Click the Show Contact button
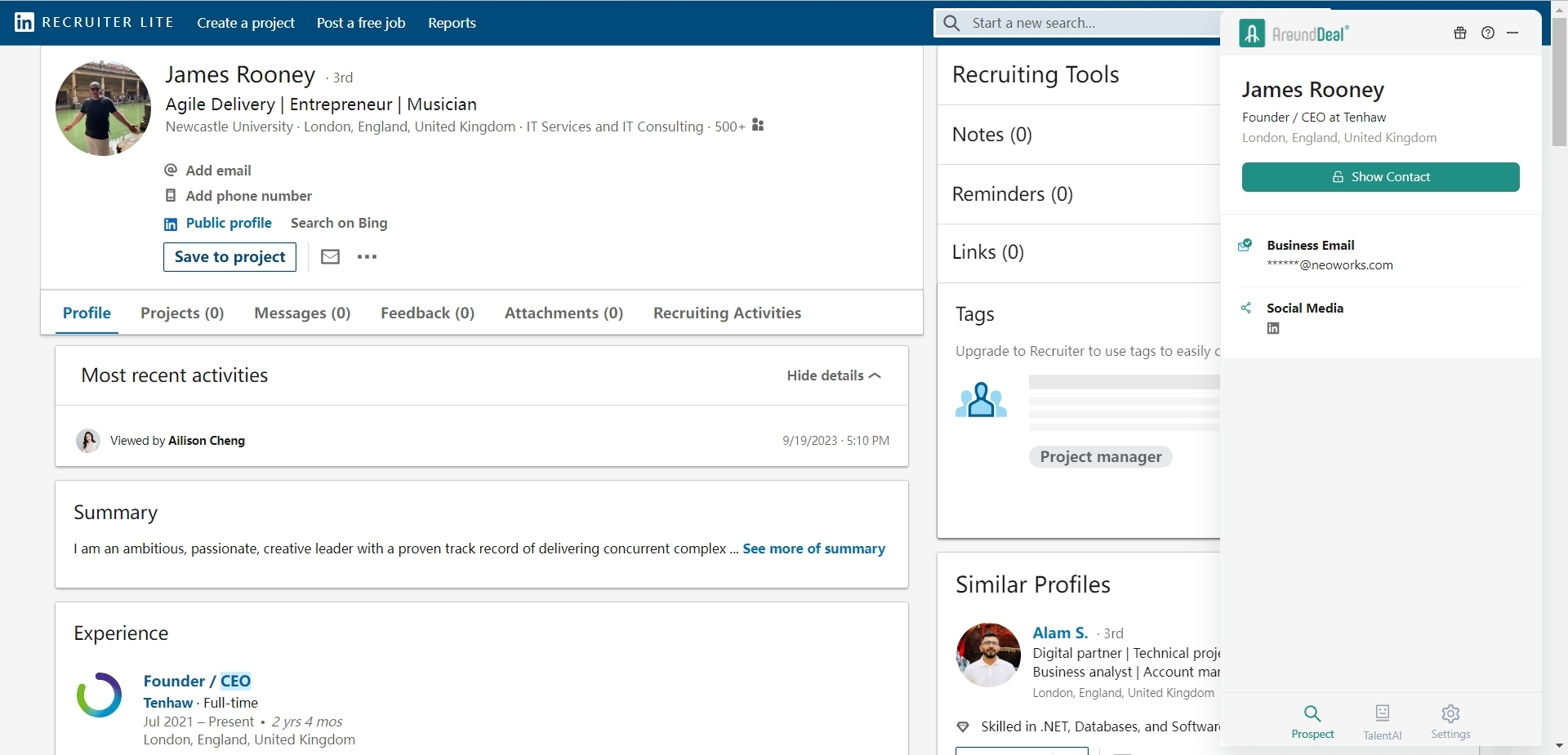The height and width of the screenshot is (755, 1568). click(1380, 177)
